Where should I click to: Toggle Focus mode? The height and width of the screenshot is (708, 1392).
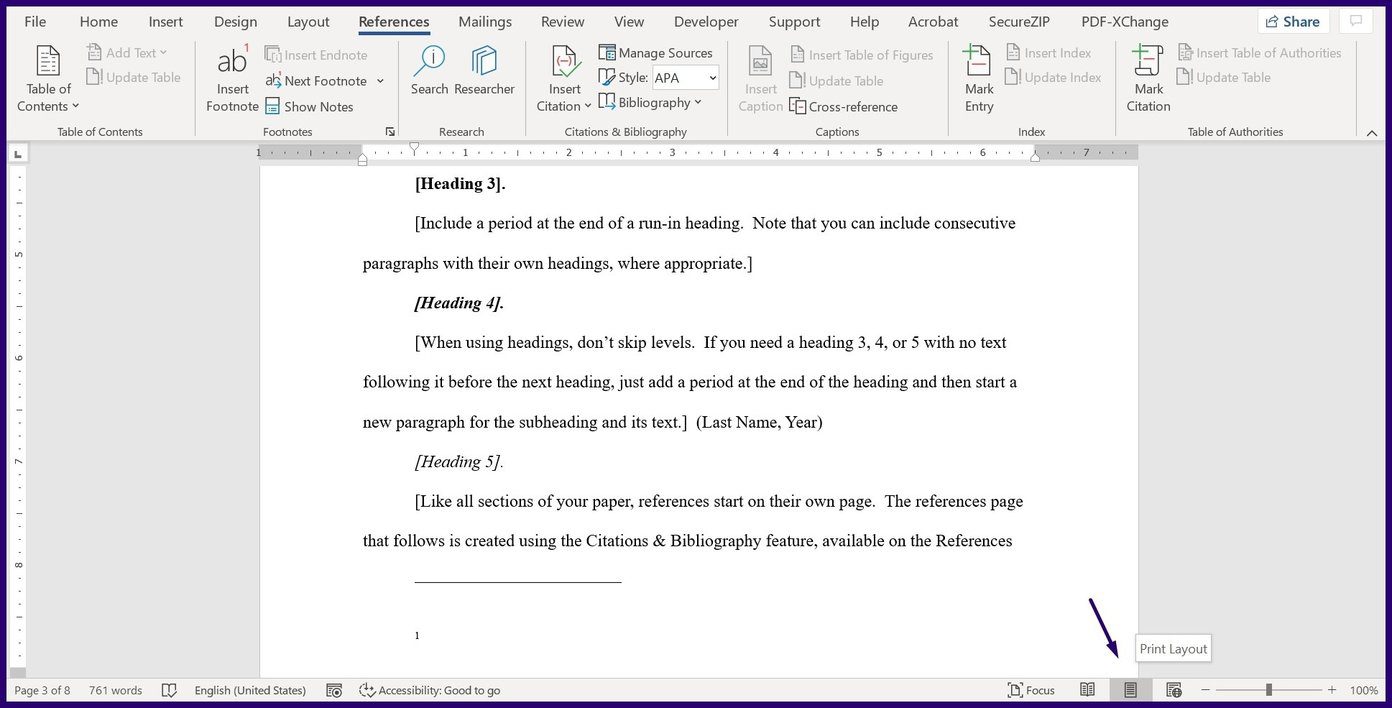1031,690
